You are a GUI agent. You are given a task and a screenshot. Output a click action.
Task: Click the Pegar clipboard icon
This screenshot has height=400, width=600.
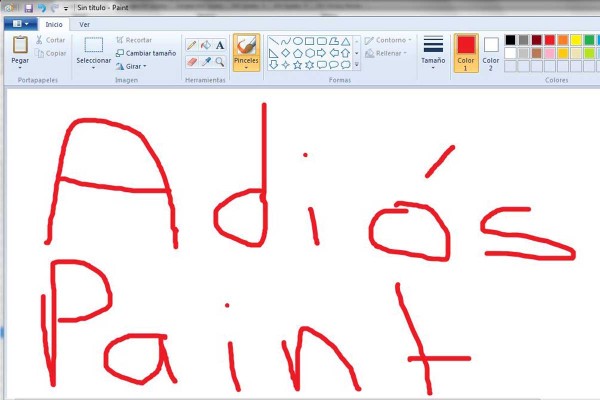pyautogui.click(x=20, y=44)
